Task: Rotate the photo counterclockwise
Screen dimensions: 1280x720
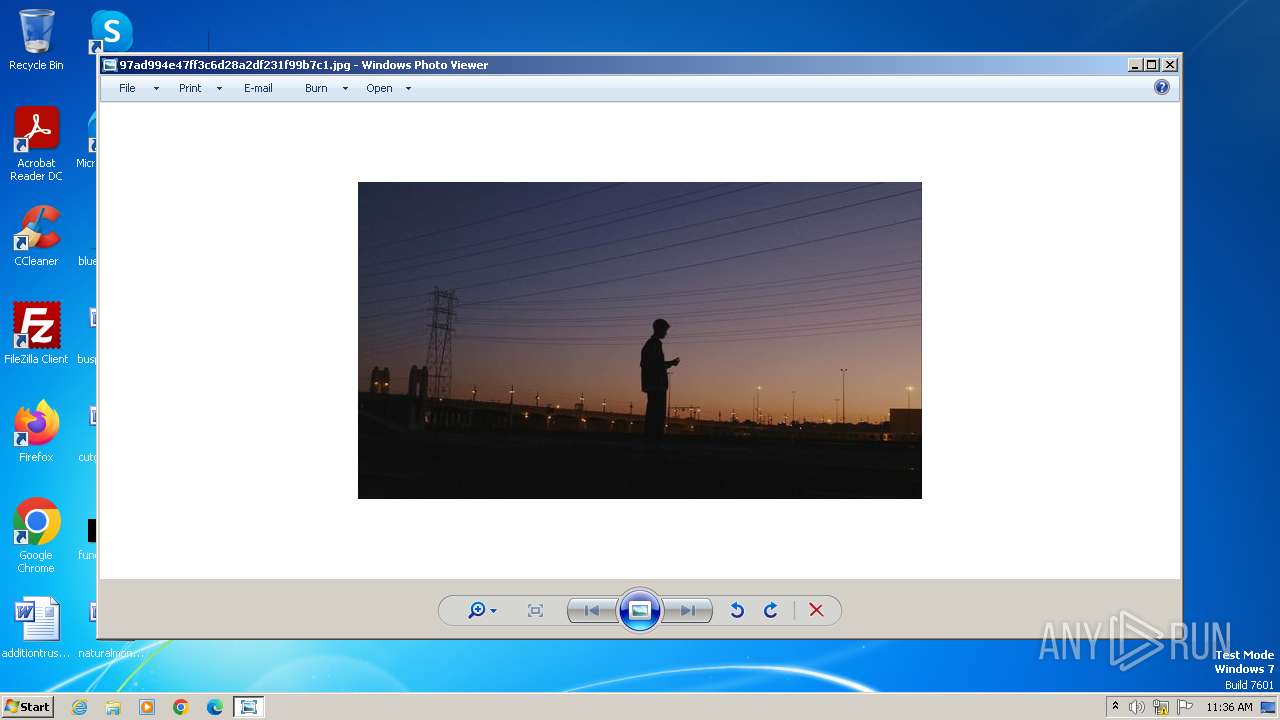Action: 737,610
